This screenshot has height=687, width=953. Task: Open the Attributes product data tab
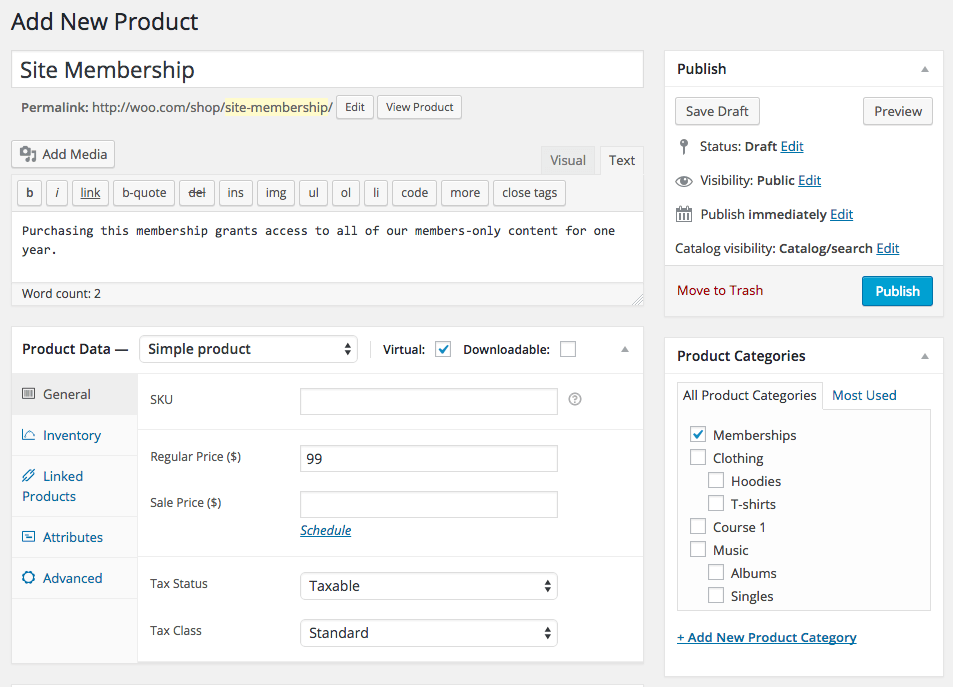[72, 537]
